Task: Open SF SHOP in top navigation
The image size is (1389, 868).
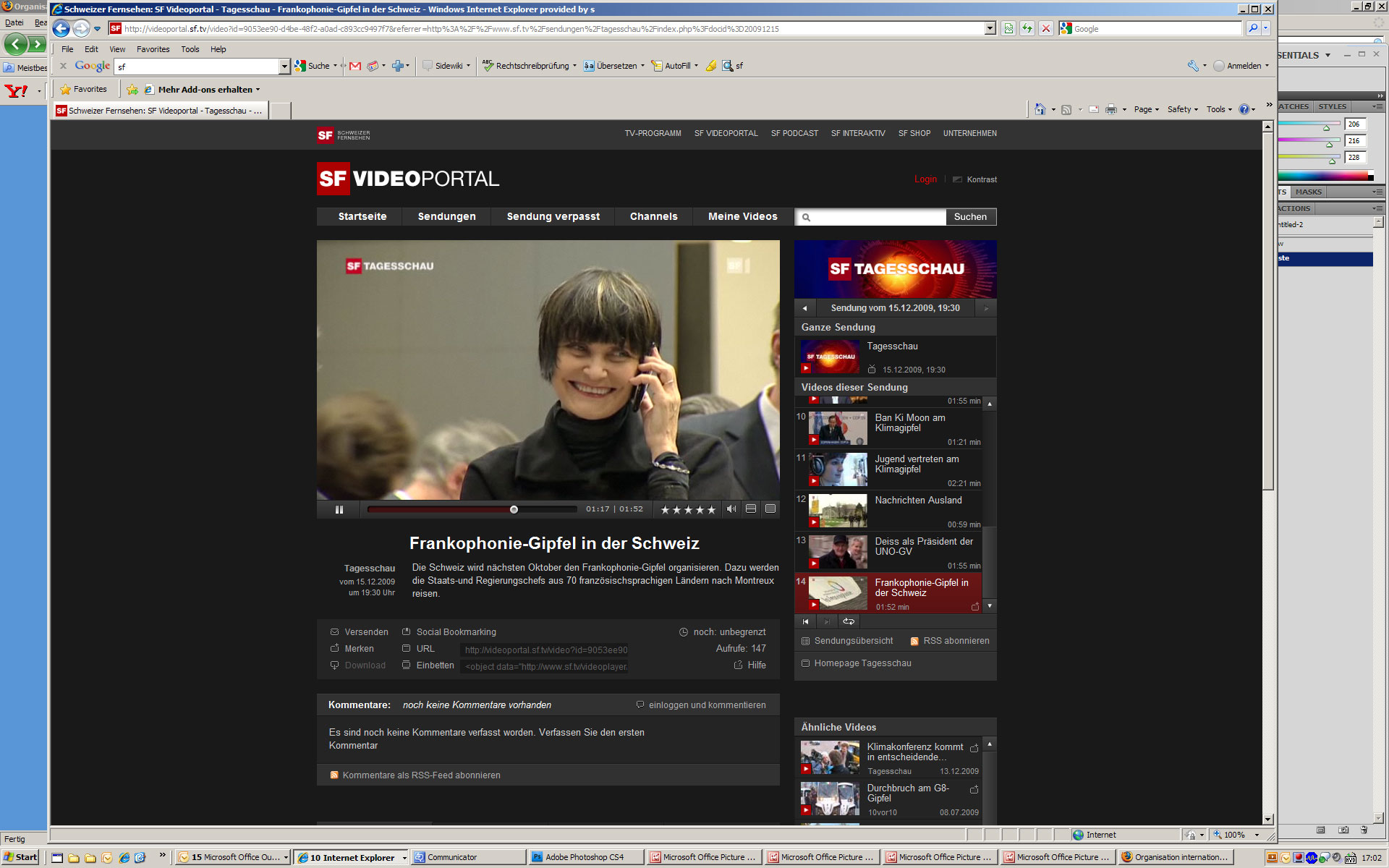Action: click(914, 134)
